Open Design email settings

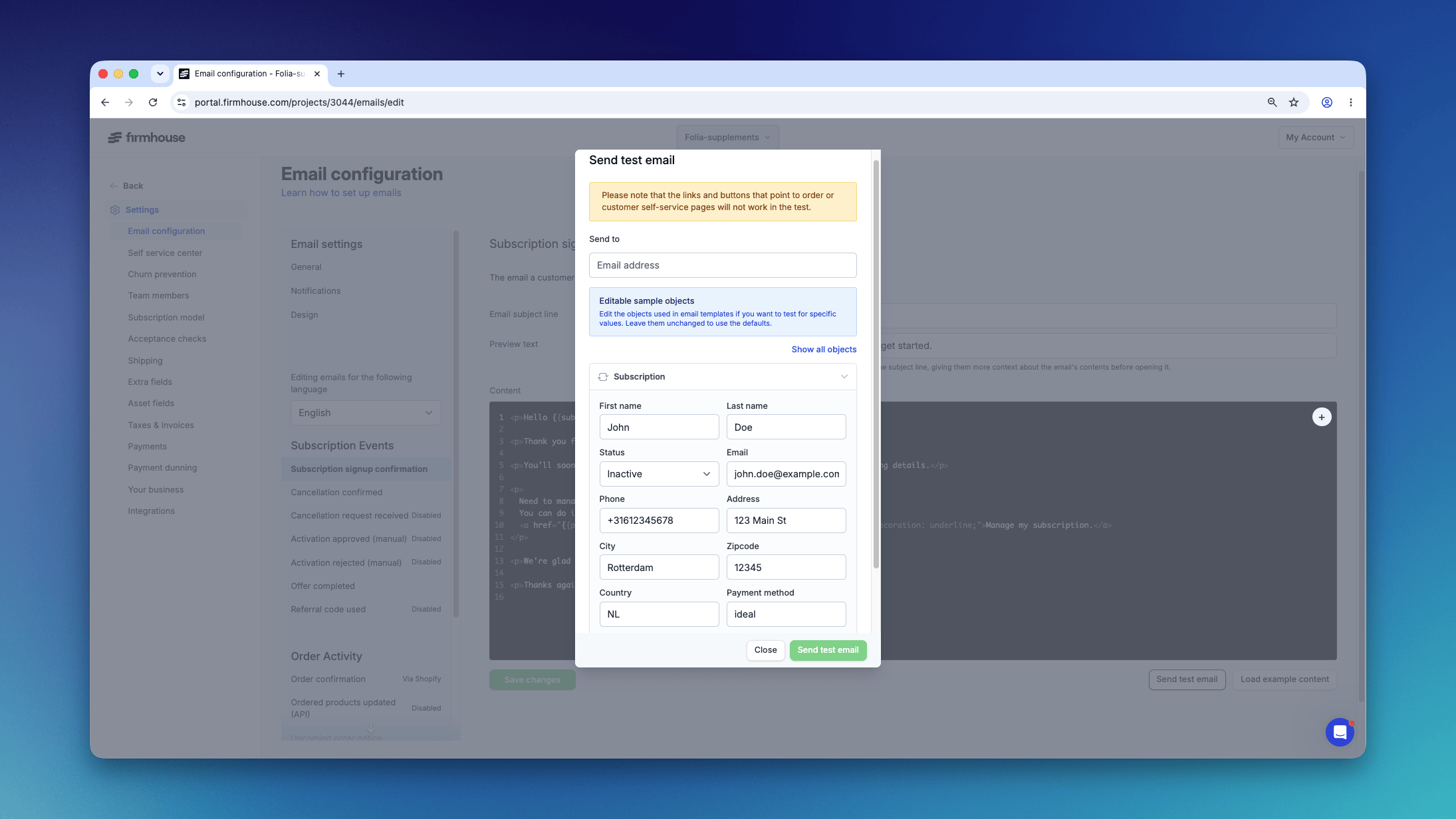pos(304,315)
